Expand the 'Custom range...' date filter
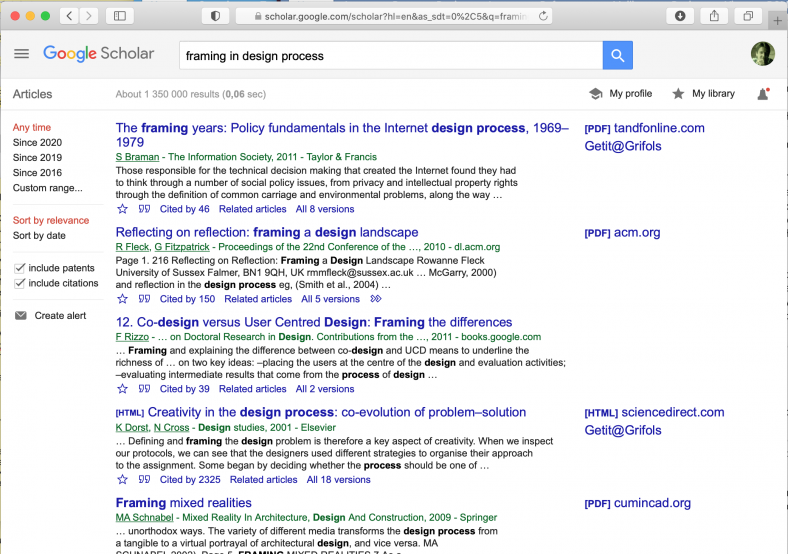The image size is (788, 554). (47, 188)
